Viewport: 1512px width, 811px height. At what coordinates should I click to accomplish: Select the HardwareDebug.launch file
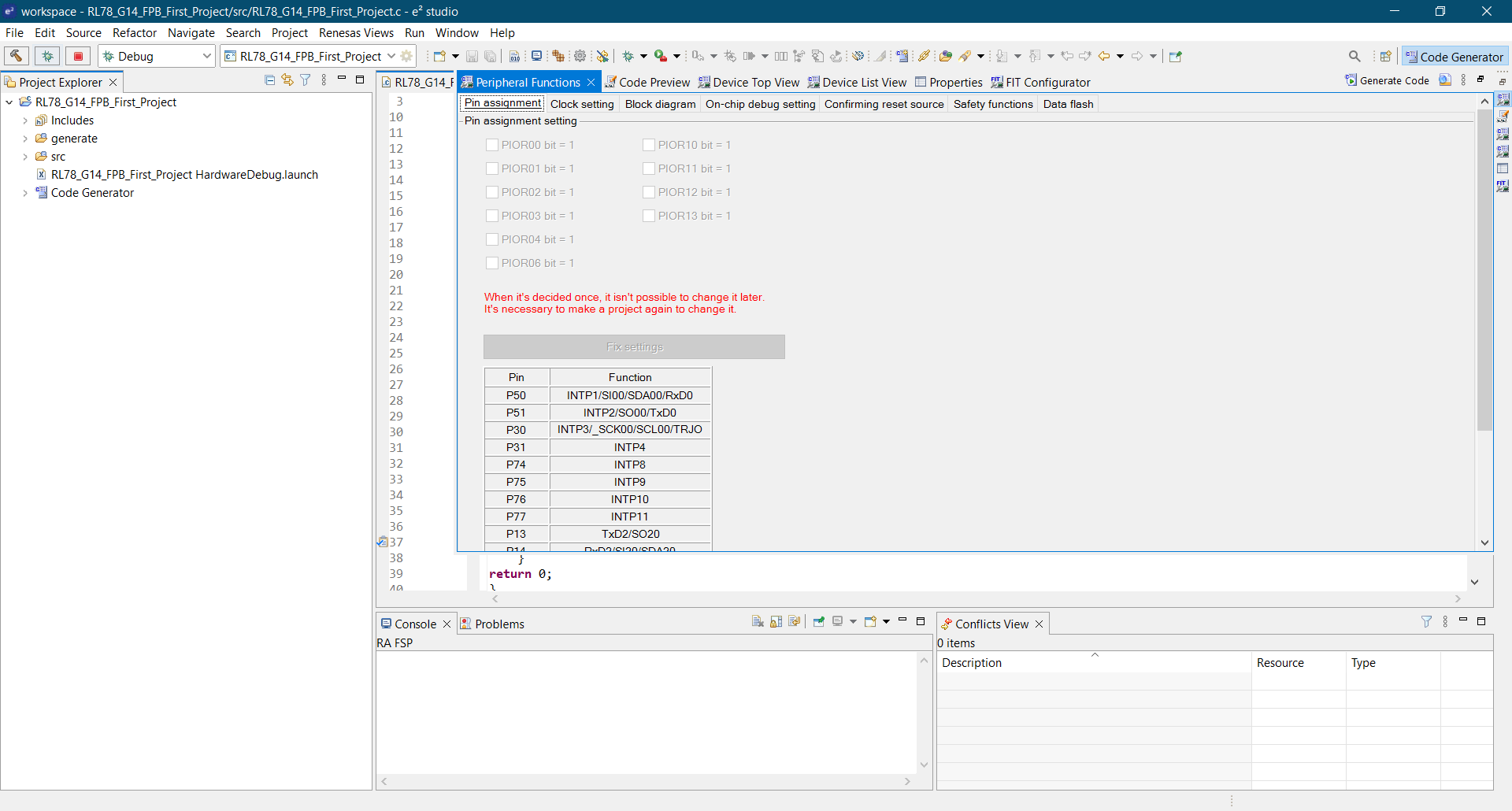[x=184, y=175]
